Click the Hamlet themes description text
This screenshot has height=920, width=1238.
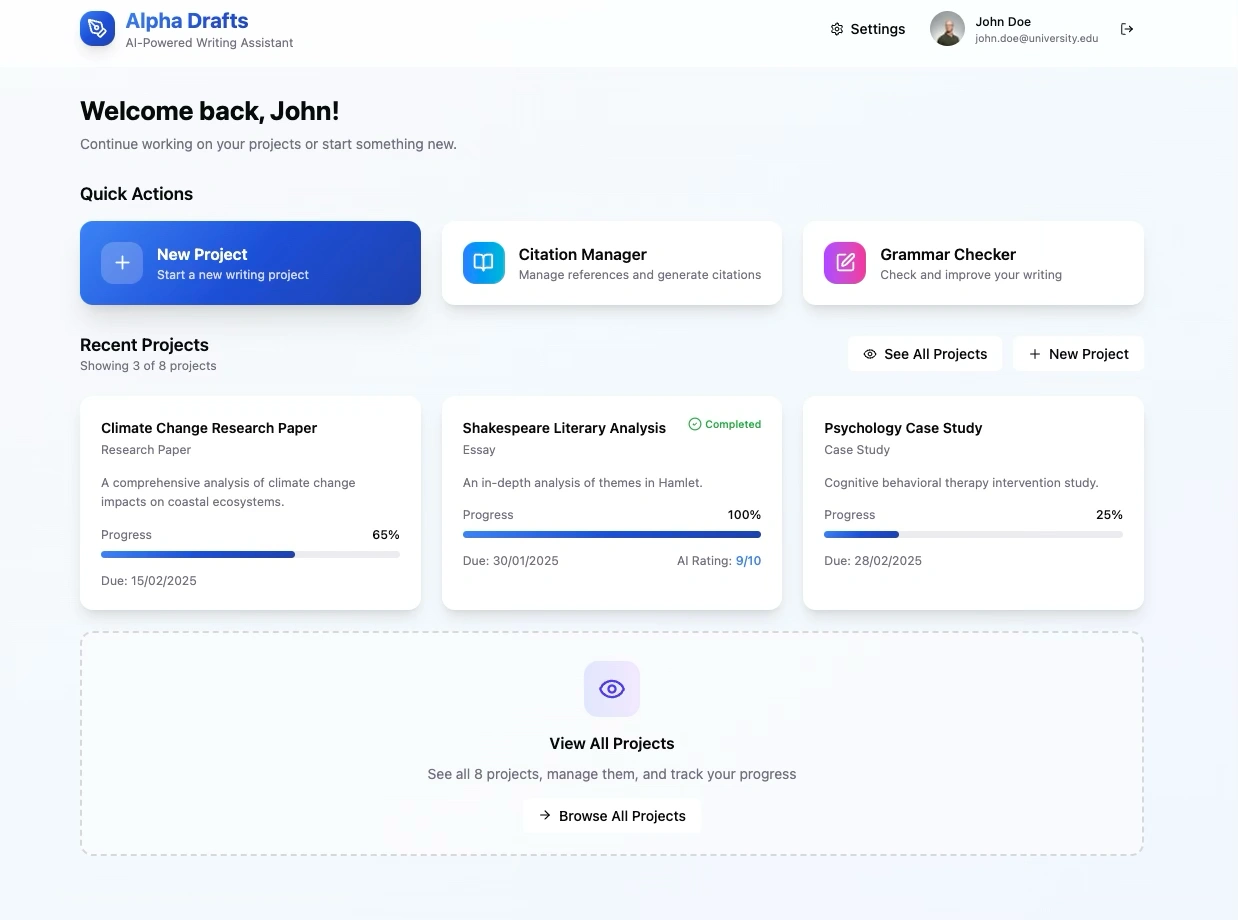[583, 483]
